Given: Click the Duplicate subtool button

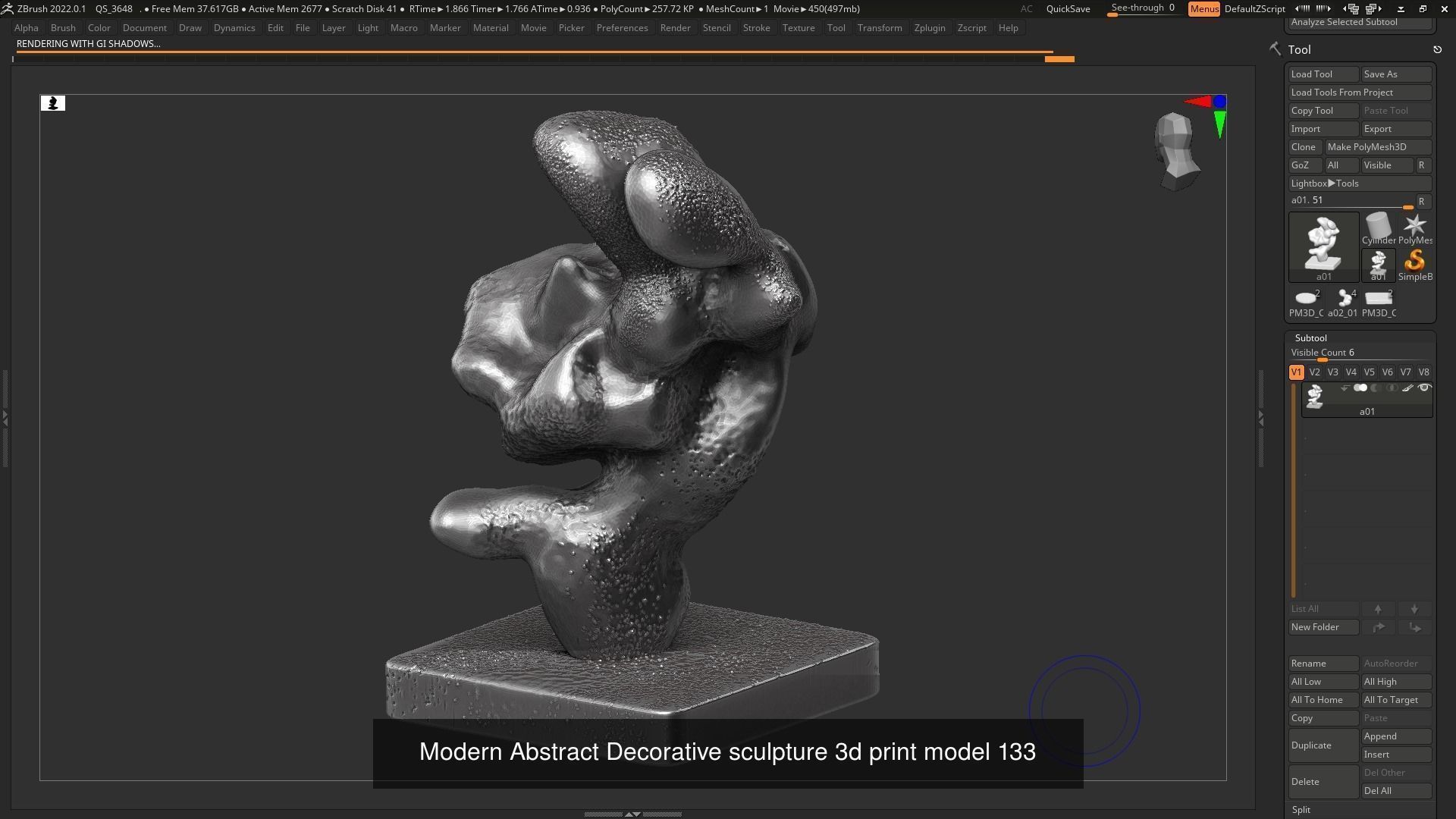Looking at the screenshot, I should pyautogui.click(x=1323, y=745).
